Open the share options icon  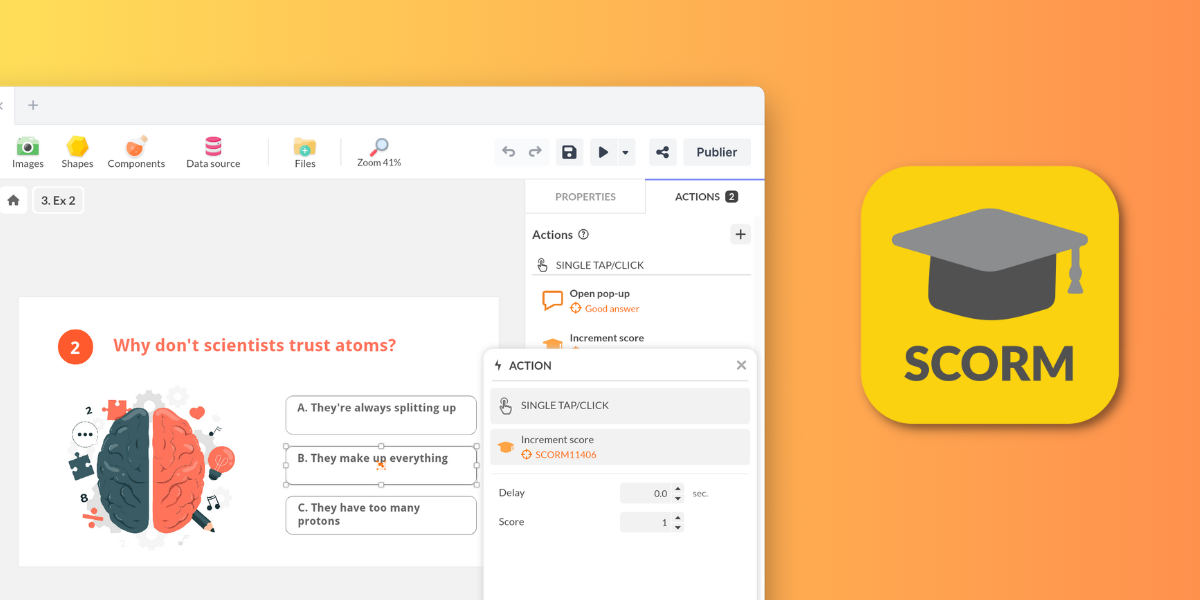coord(662,151)
